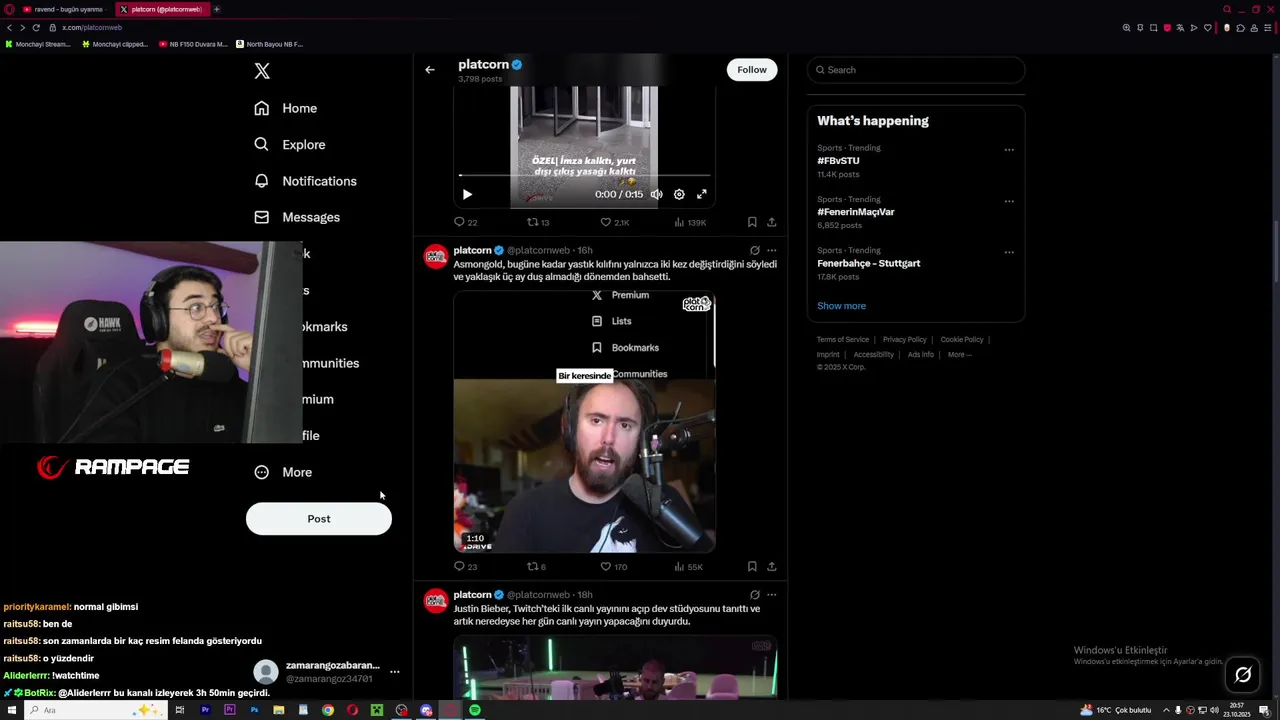Screen dimensions: 1280x720
Task: Open account menu dots beside zamarangozabaran
Action: click(x=395, y=672)
